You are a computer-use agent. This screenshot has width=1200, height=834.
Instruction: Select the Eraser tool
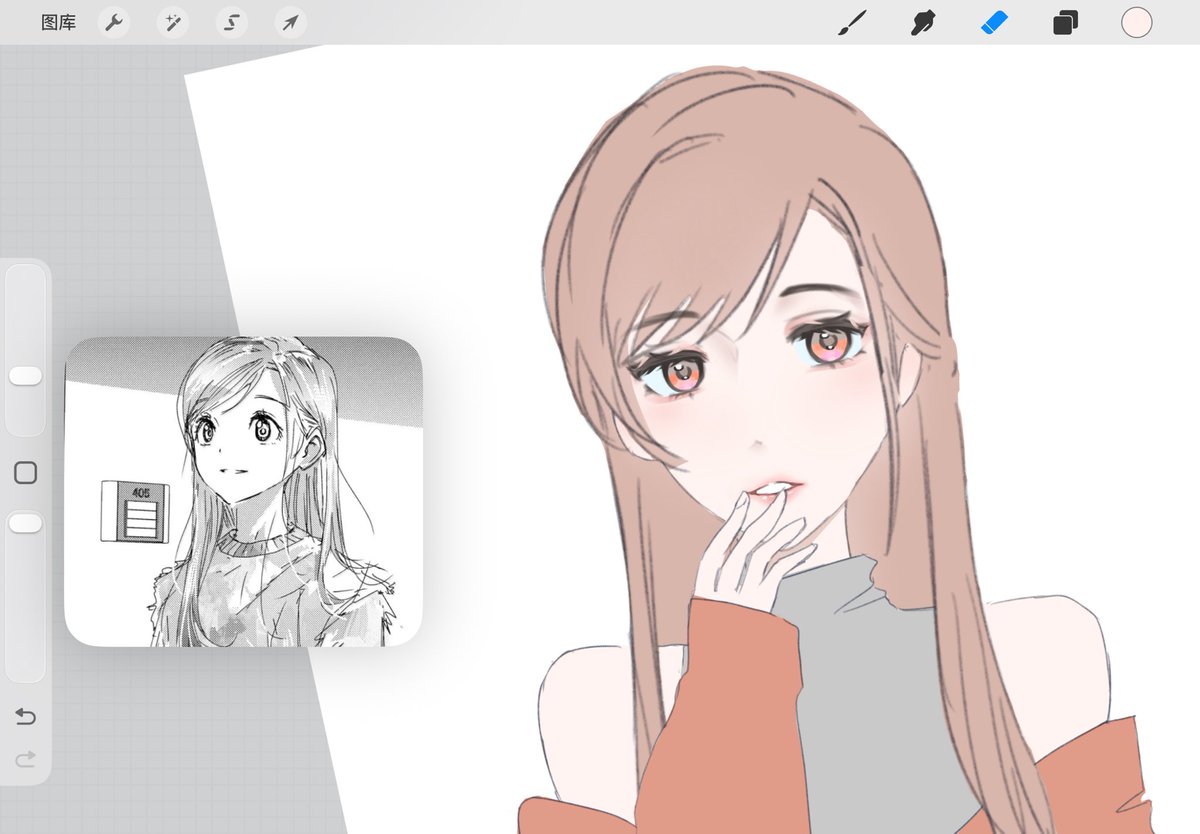(994, 22)
